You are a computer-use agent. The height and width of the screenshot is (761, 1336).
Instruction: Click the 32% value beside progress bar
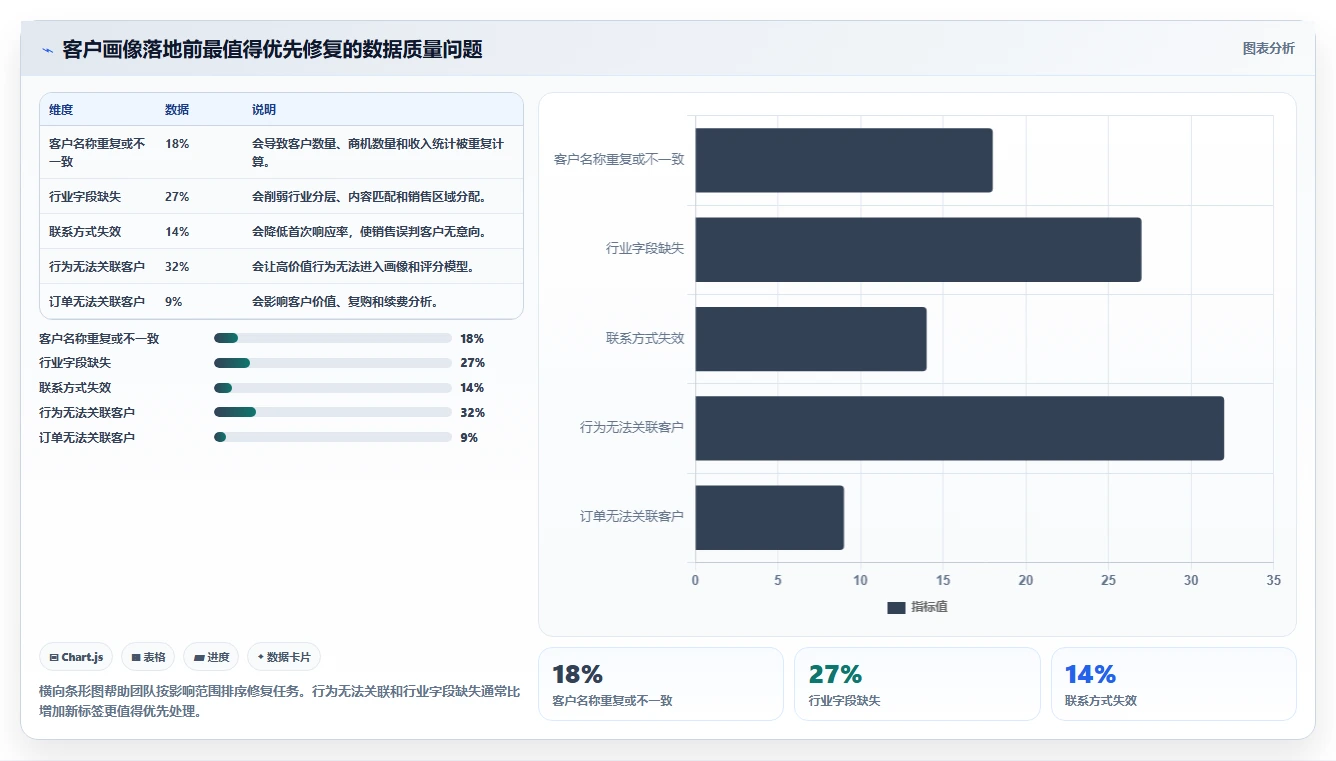coord(472,413)
